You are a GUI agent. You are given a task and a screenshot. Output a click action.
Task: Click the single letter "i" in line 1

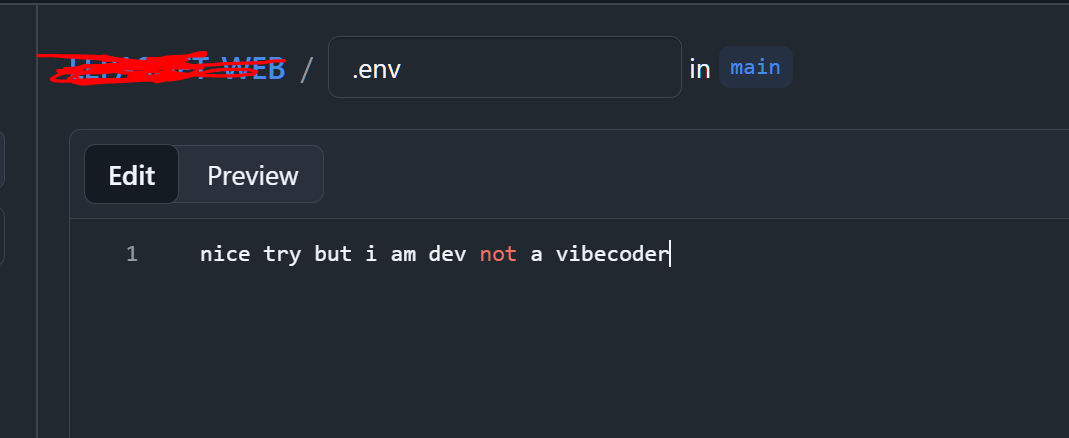(371, 254)
